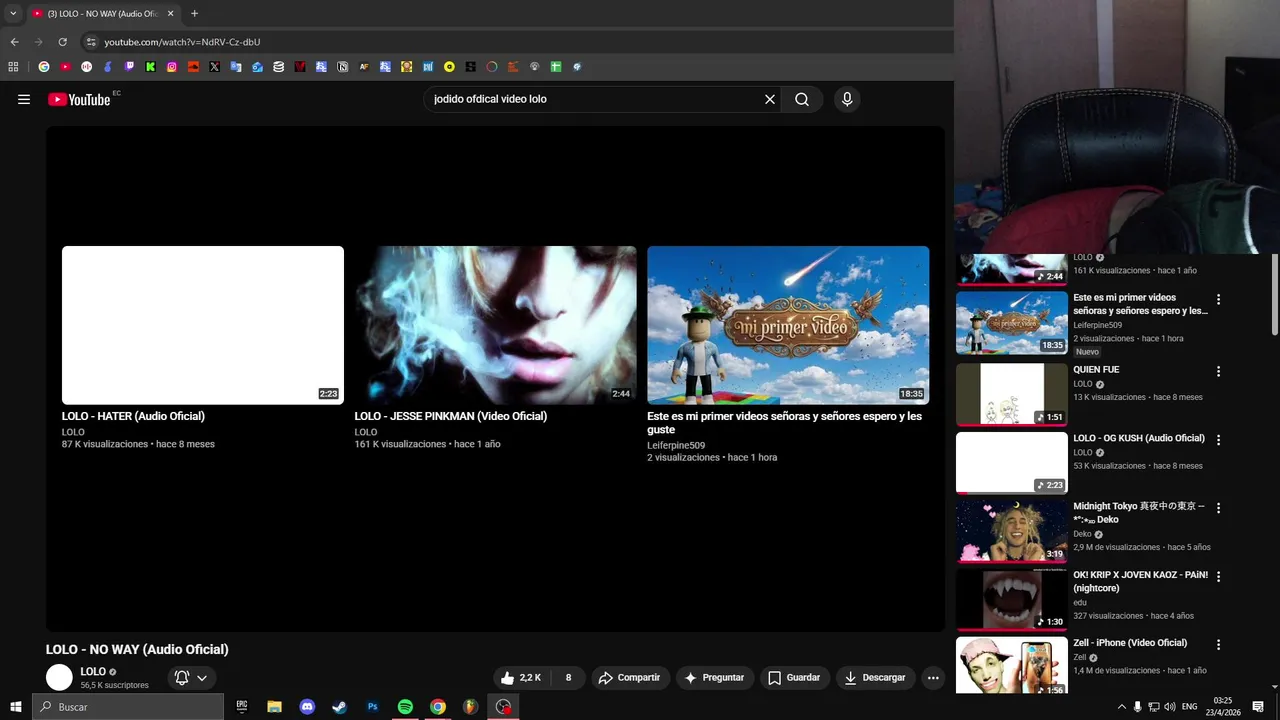Open the volume control in system tray
The height and width of the screenshot is (720, 1280).
point(1169,707)
